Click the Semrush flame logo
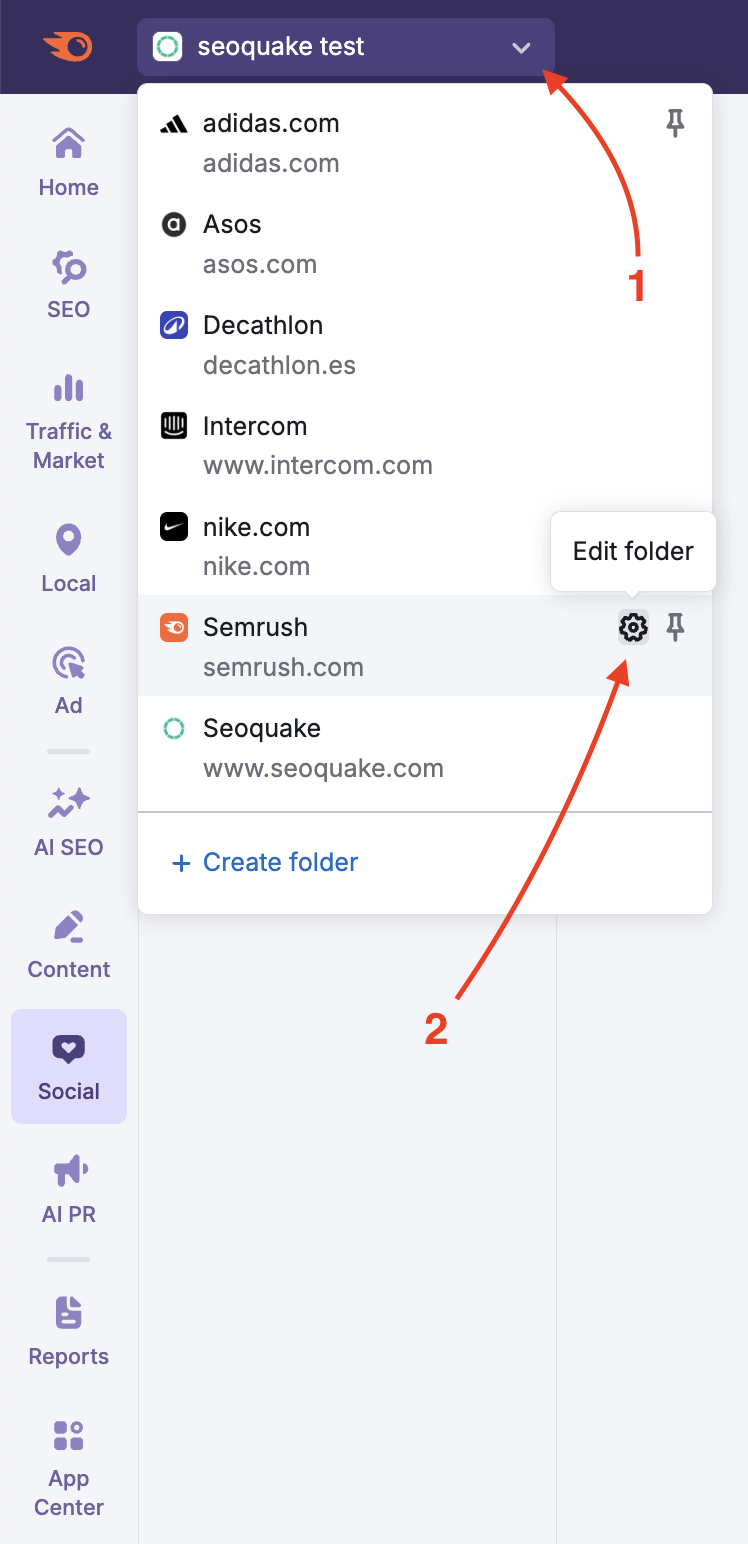The image size is (748, 1544). click(68, 46)
